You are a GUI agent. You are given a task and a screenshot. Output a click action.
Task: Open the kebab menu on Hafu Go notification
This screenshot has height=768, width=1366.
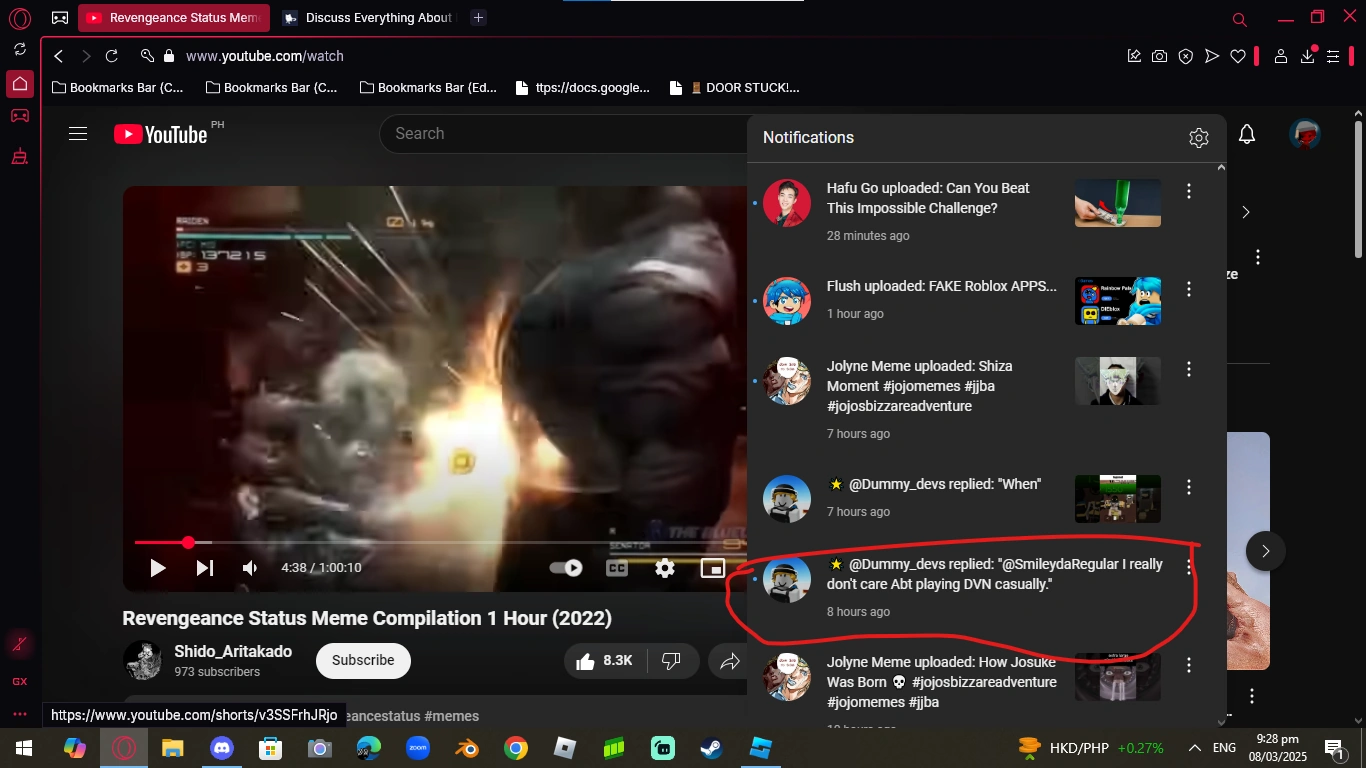pos(1189,191)
